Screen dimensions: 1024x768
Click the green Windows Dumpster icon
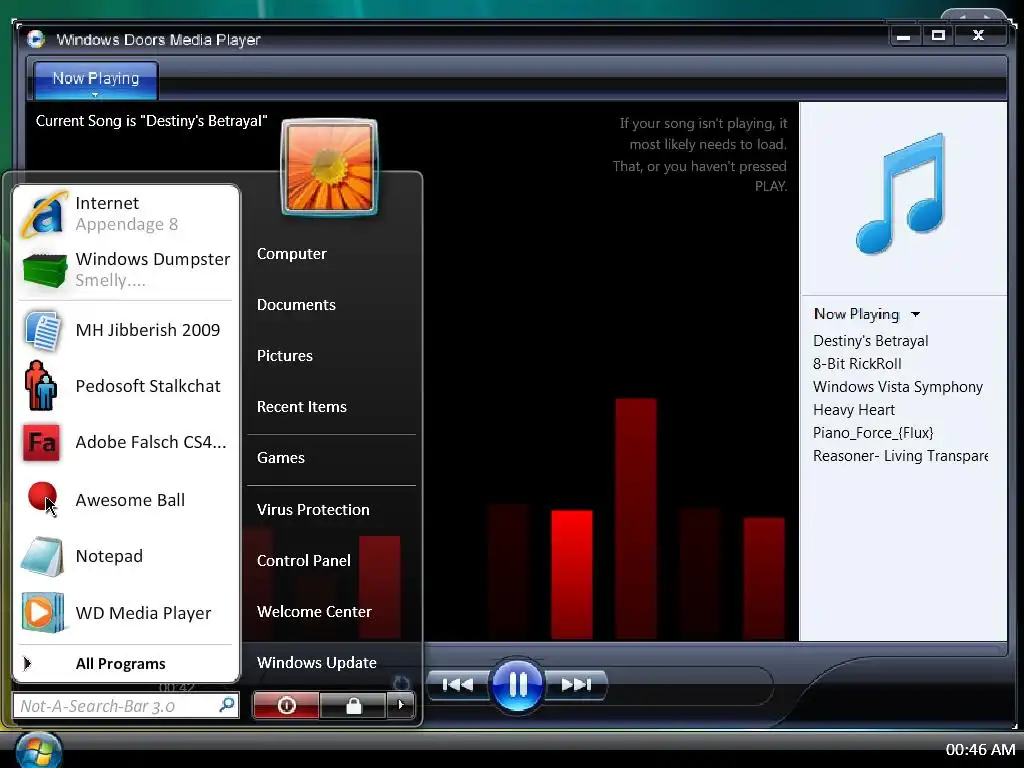(x=44, y=270)
